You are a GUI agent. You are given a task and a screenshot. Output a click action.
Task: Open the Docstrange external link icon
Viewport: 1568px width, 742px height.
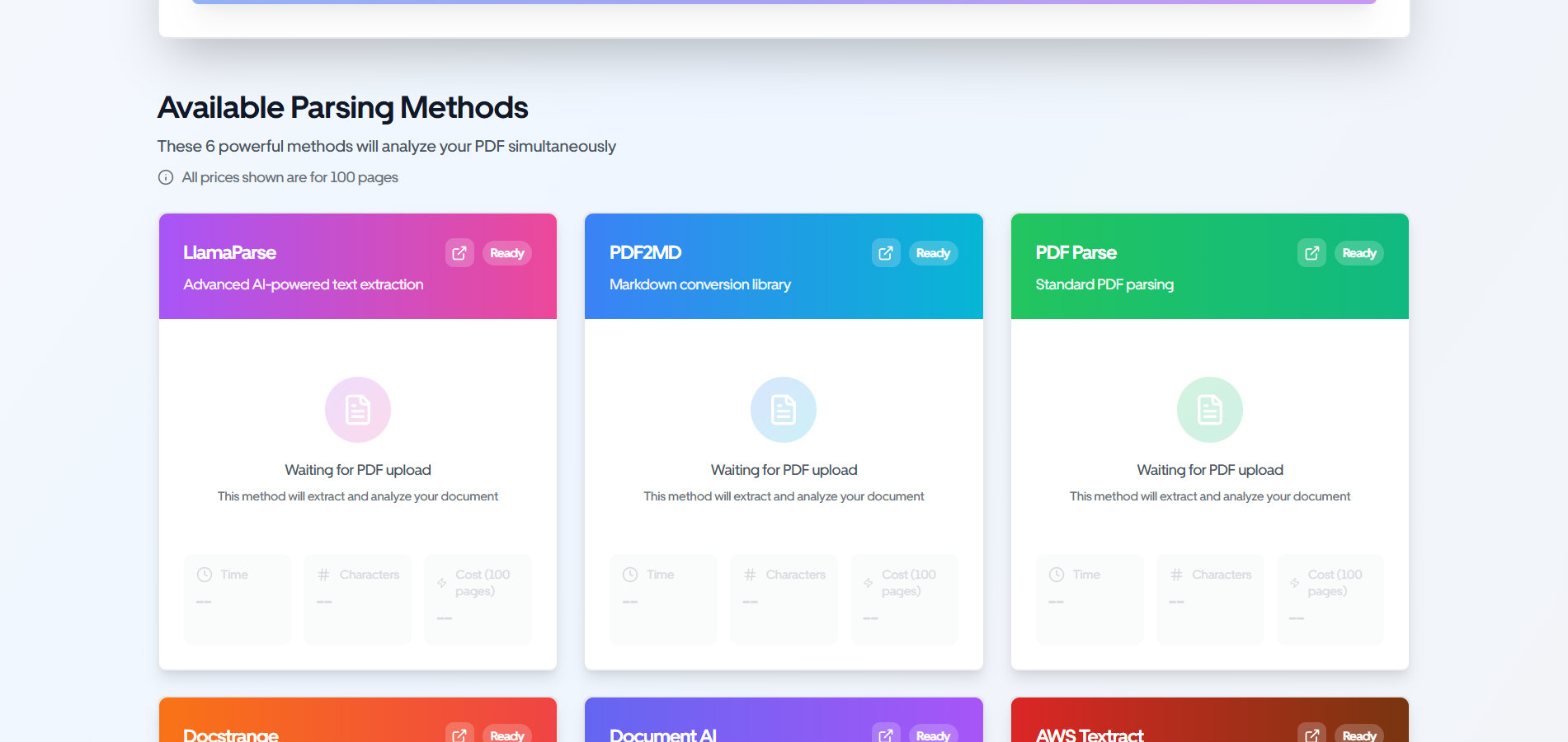click(459, 735)
